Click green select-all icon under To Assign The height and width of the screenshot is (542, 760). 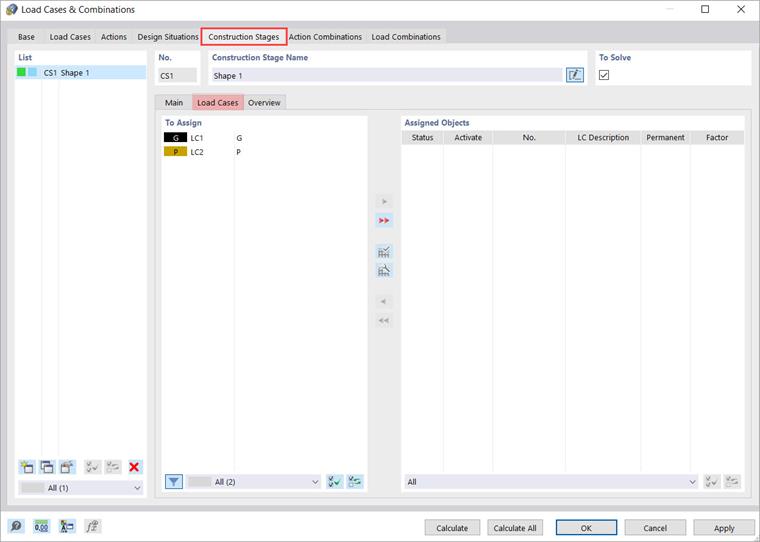334,481
